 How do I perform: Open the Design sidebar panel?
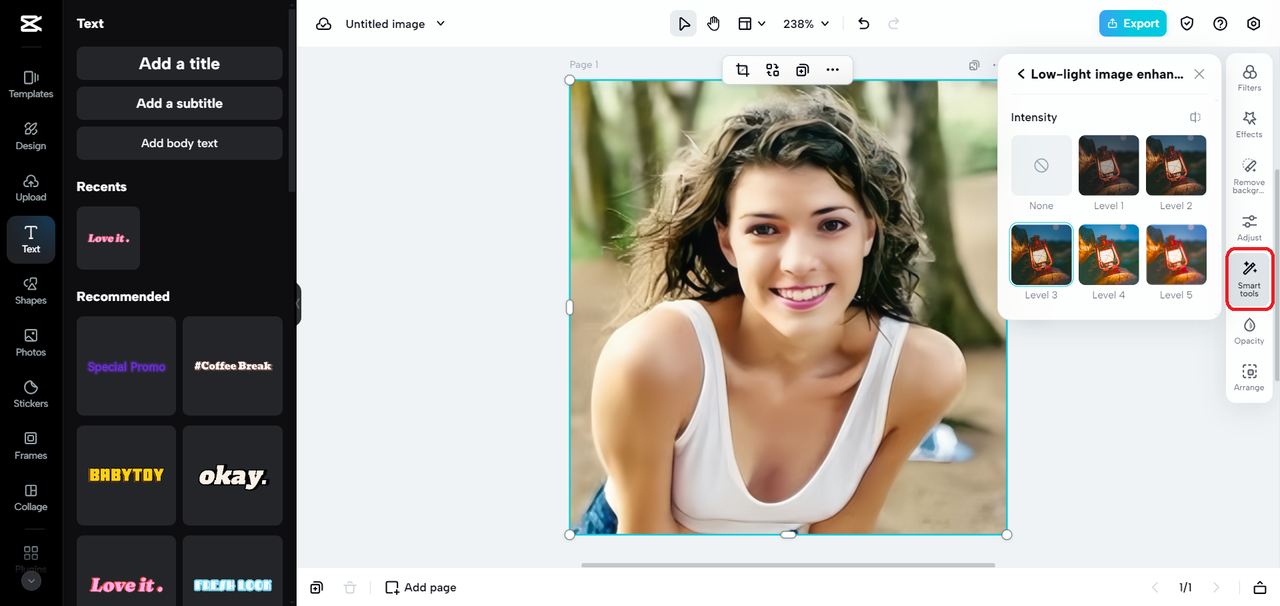31,136
